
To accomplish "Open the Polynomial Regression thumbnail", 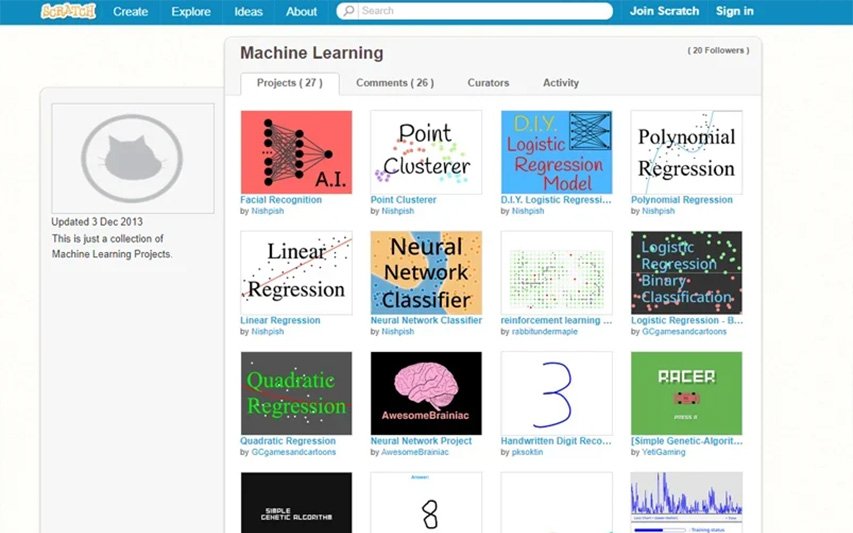I will click(687, 152).
